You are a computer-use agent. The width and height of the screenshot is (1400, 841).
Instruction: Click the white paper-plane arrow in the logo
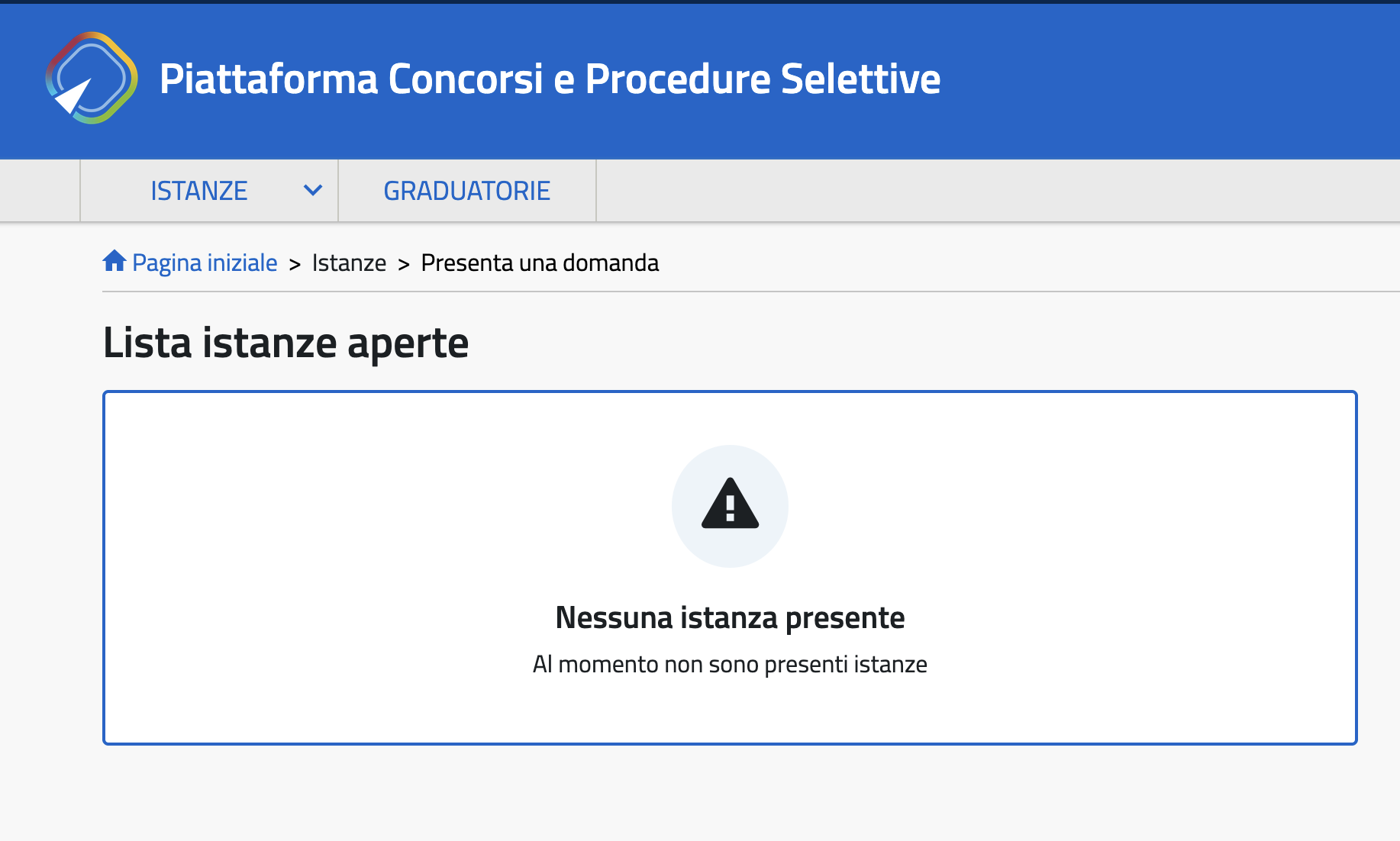pos(74,96)
